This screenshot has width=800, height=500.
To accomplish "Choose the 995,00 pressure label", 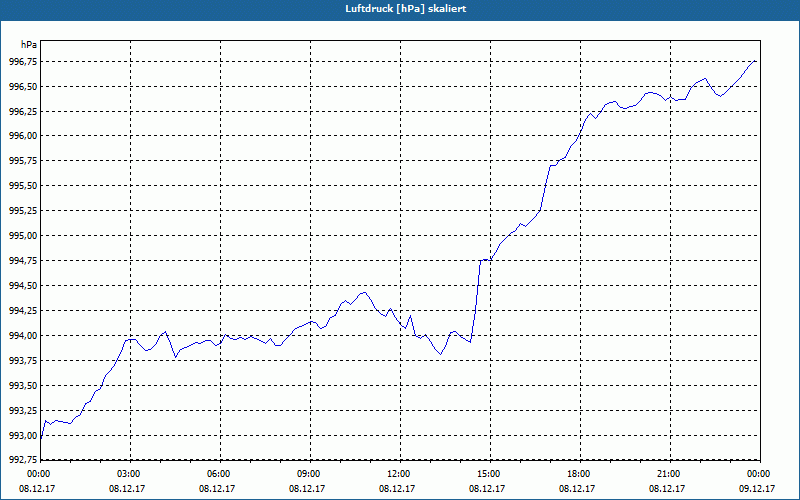I will click(23, 236).
